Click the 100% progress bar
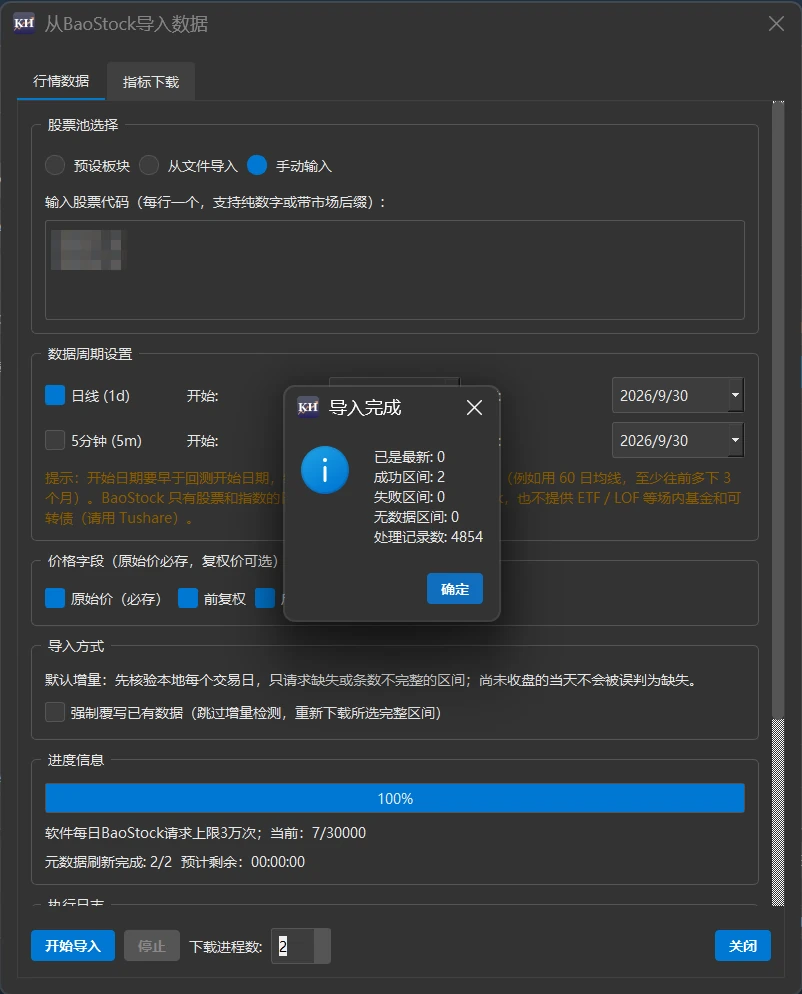Viewport: 802px width, 994px height. coord(394,798)
